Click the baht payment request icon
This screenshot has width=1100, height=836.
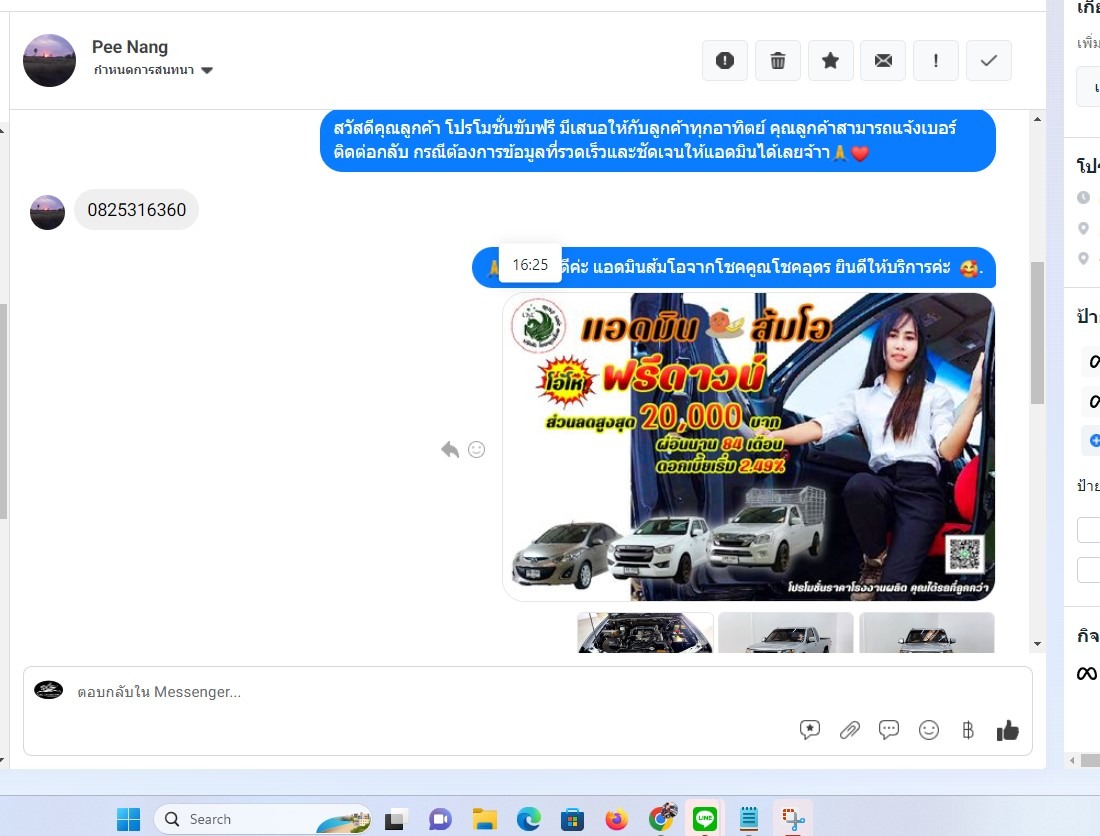click(967, 730)
